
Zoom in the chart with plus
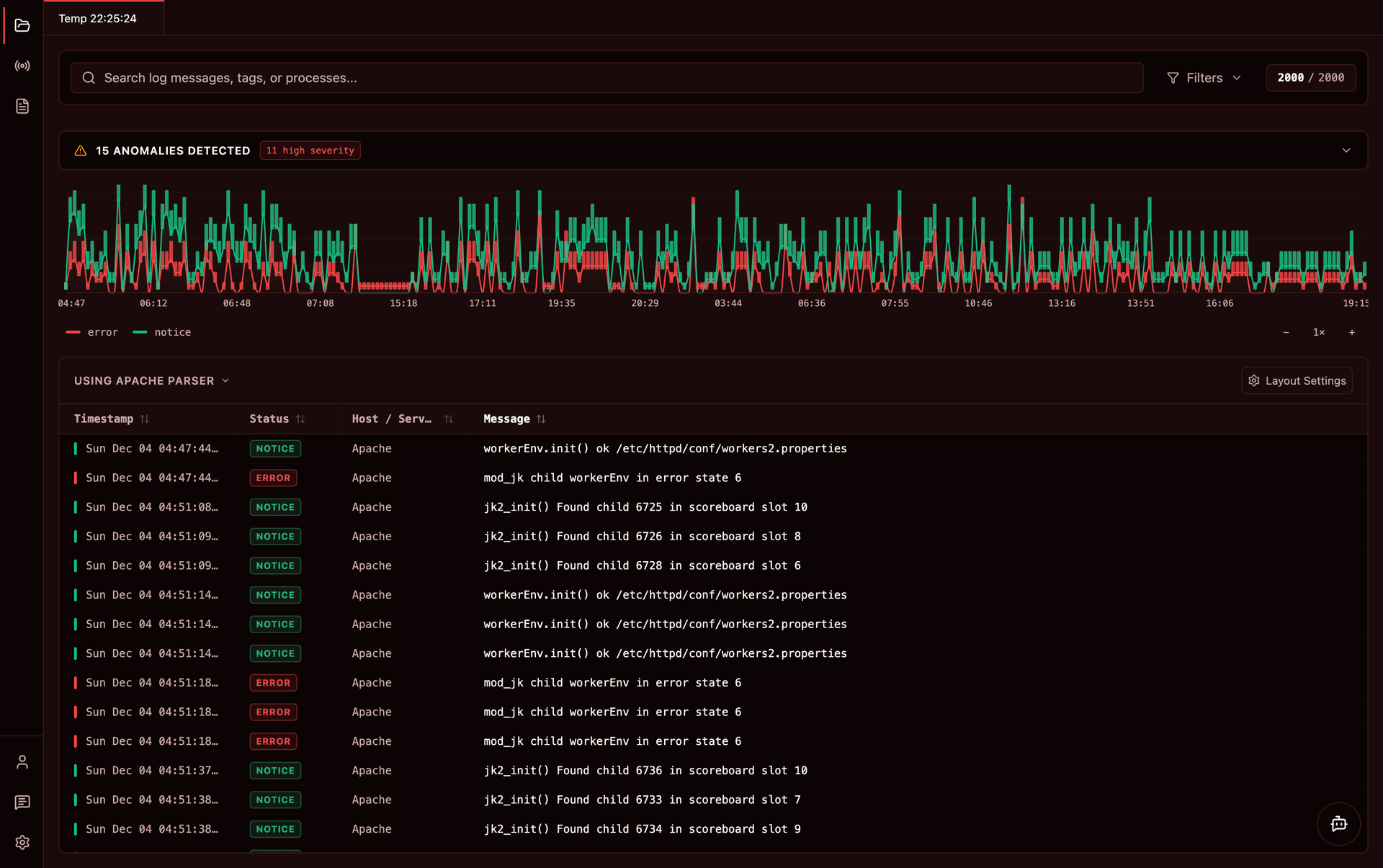(x=1352, y=332)
